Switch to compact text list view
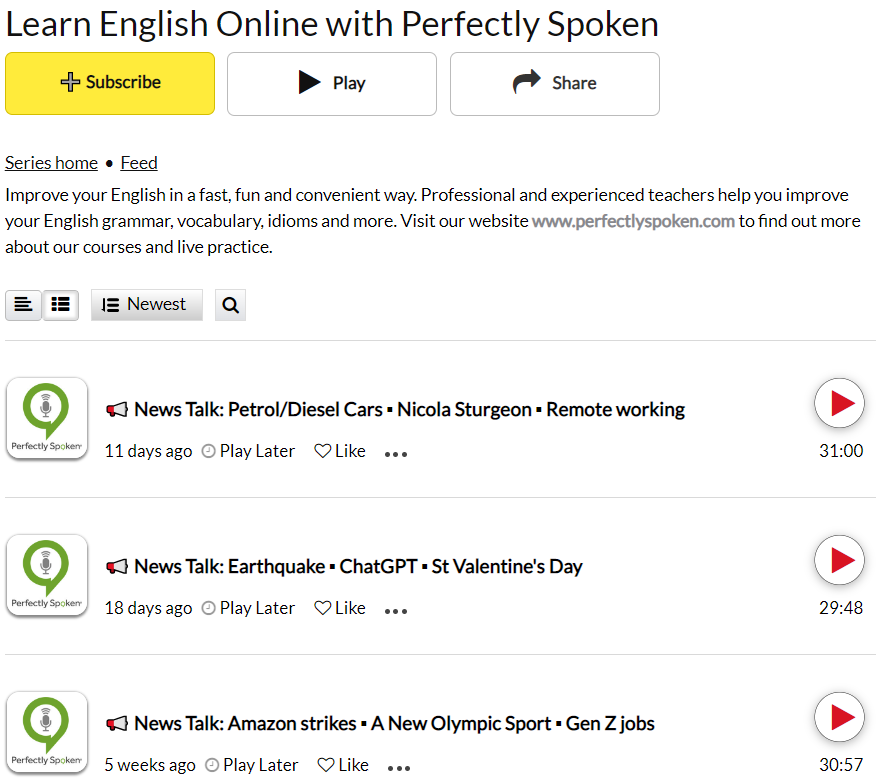This screenshot has height=780, width=882. (x=23, y=305)
